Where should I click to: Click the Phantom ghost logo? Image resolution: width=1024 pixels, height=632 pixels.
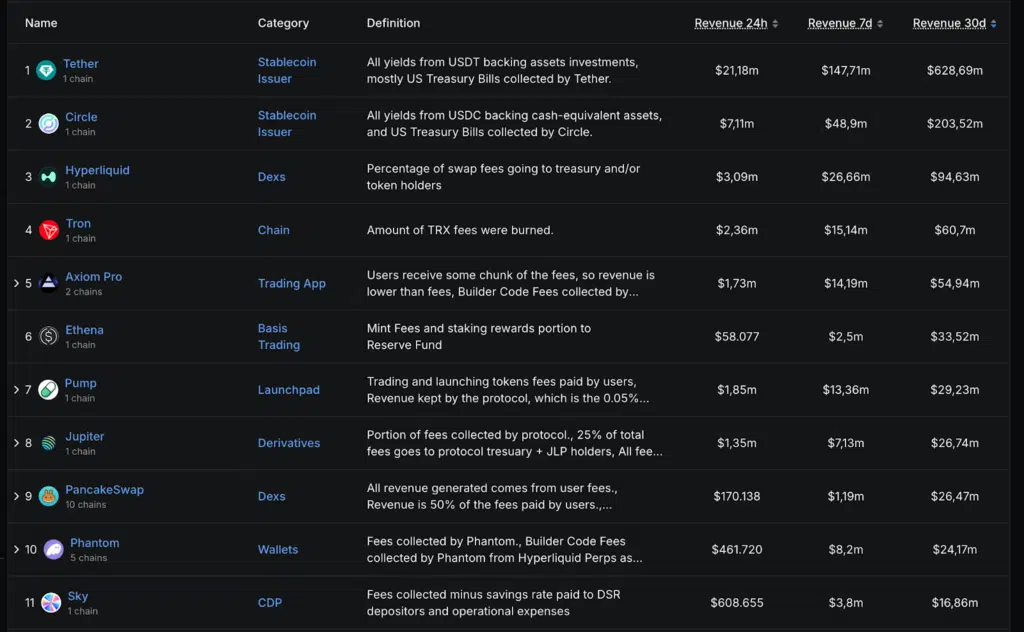click(x=53, y=549)
